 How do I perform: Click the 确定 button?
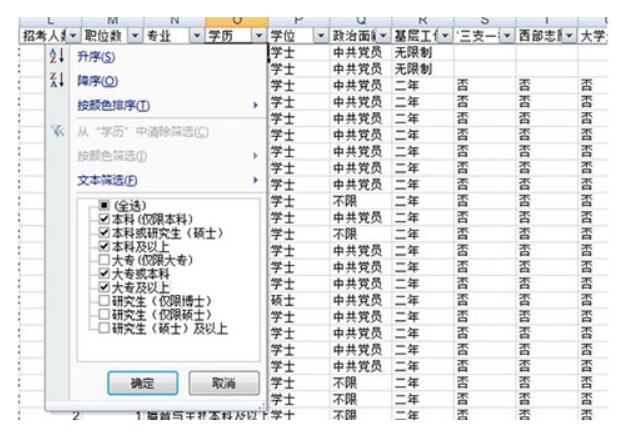click(143, 383)
